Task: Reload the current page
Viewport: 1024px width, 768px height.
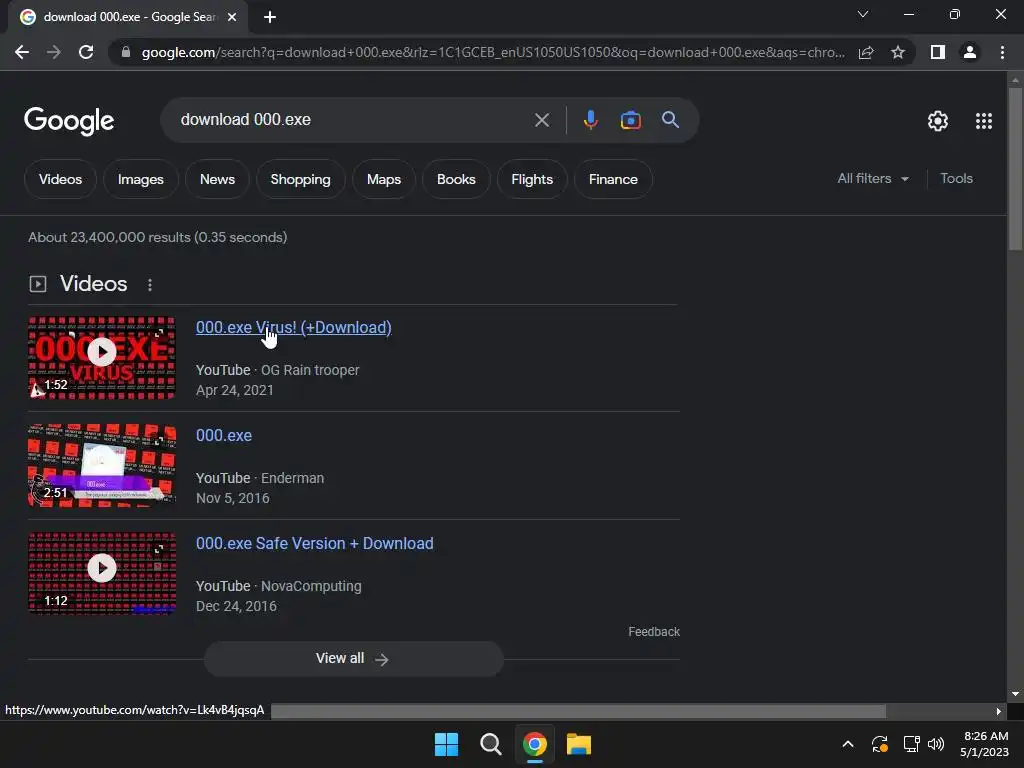Action: point(86,52)
